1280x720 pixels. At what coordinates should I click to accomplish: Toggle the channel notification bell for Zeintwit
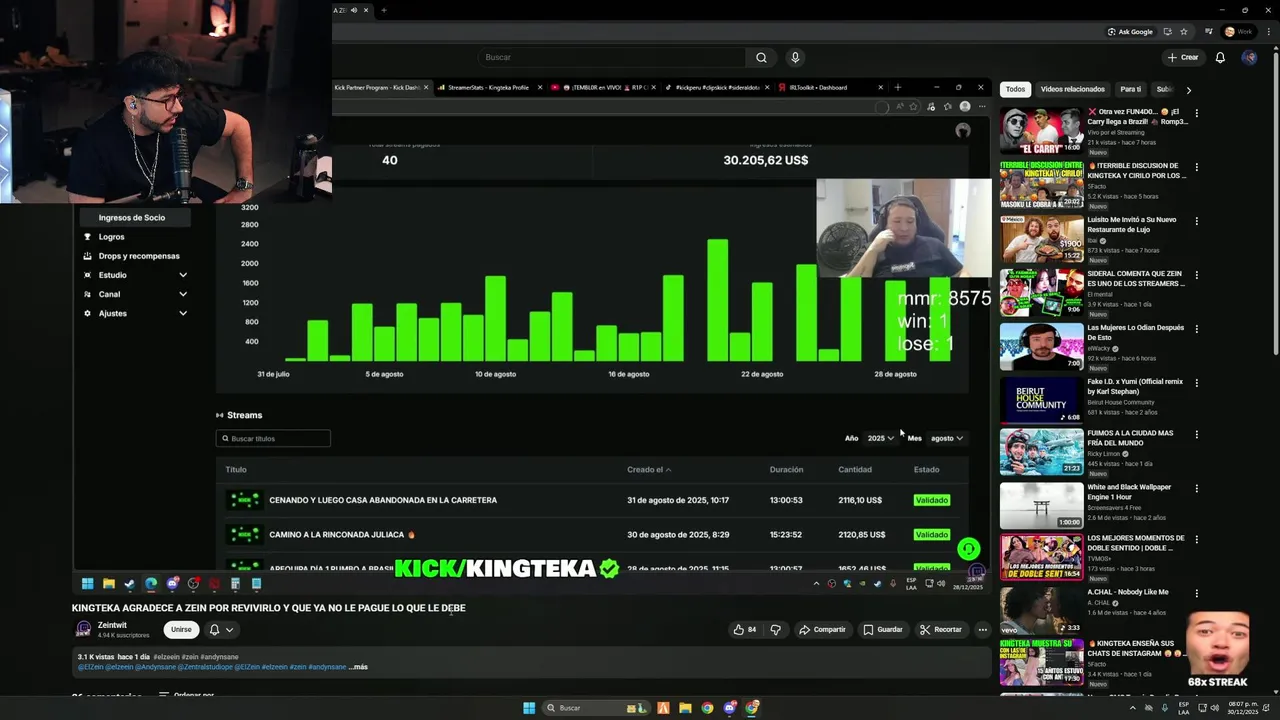click(214, 629)
